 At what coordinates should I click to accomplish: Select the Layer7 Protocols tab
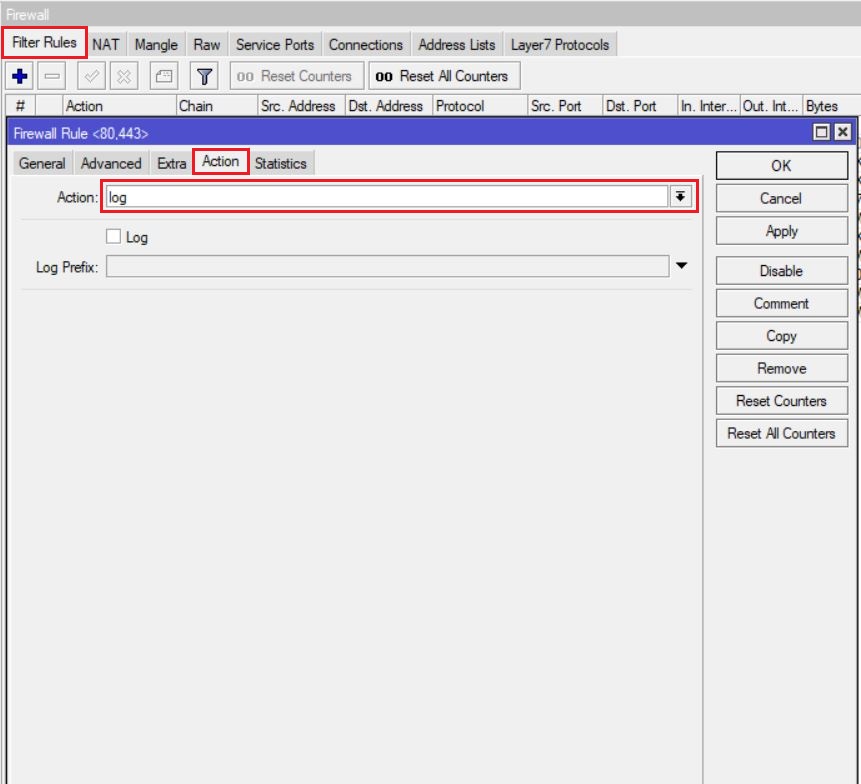pos(562,44)
